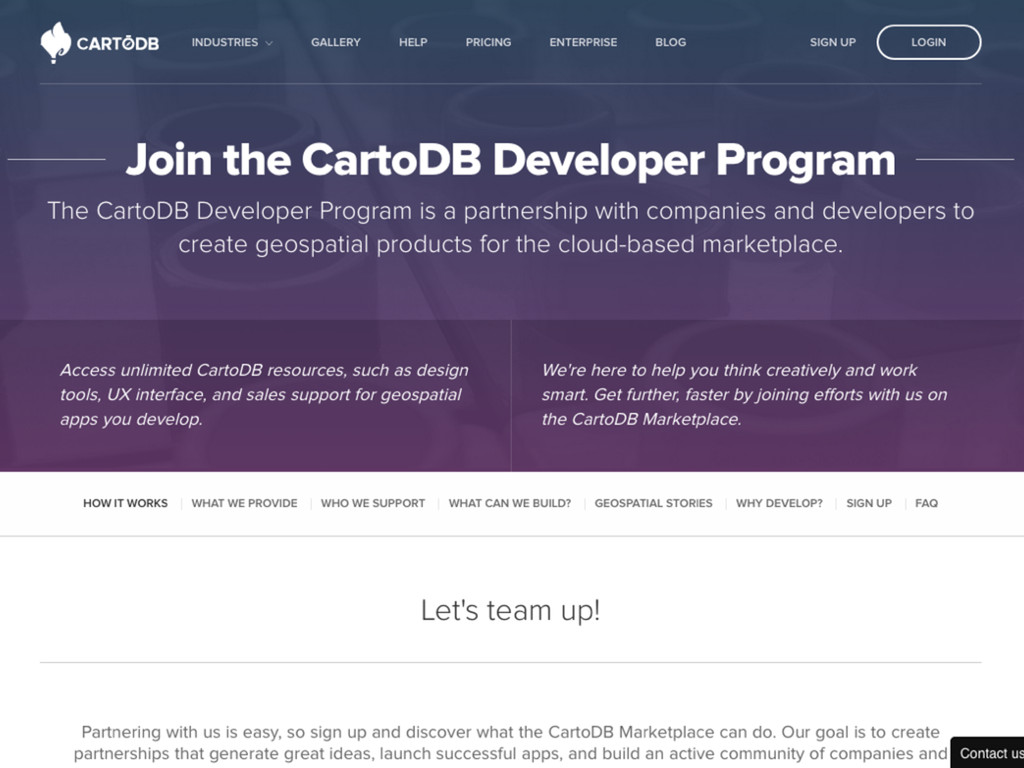Click Sign Up in the section navigation
The image size is (1024, 768).
[869, 504]
